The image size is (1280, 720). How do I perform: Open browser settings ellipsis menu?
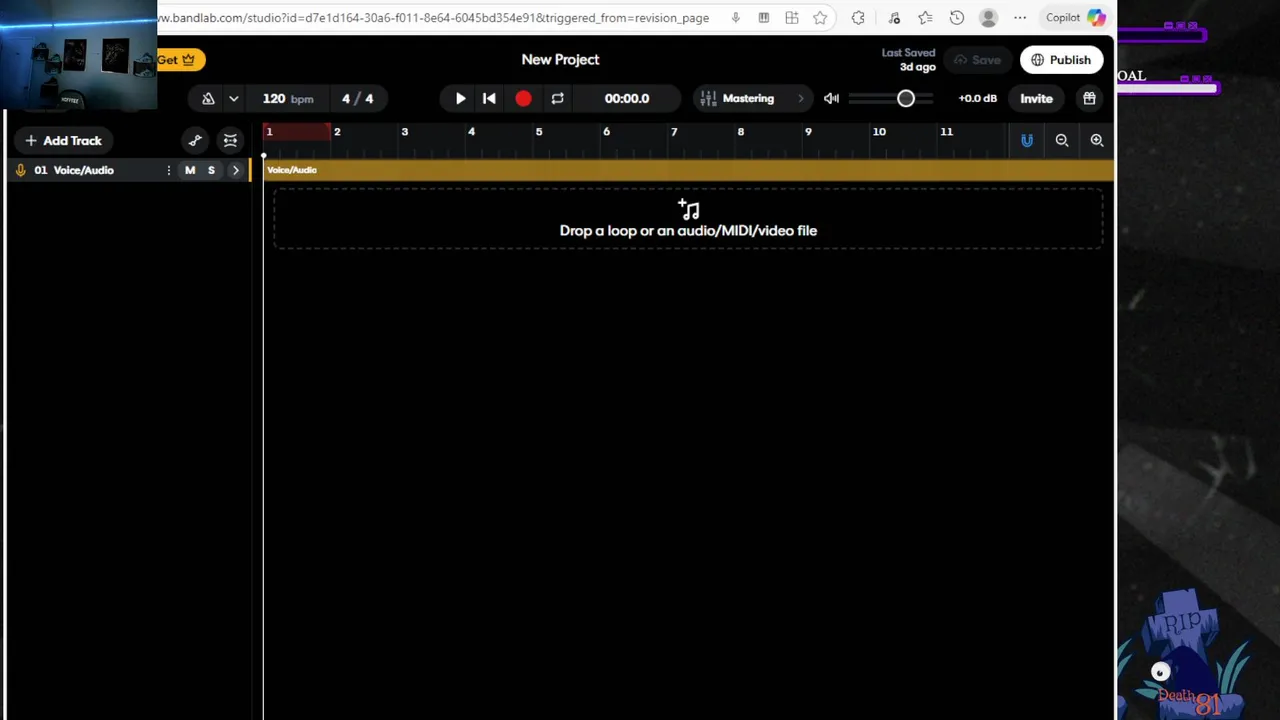click(1020, 18)
